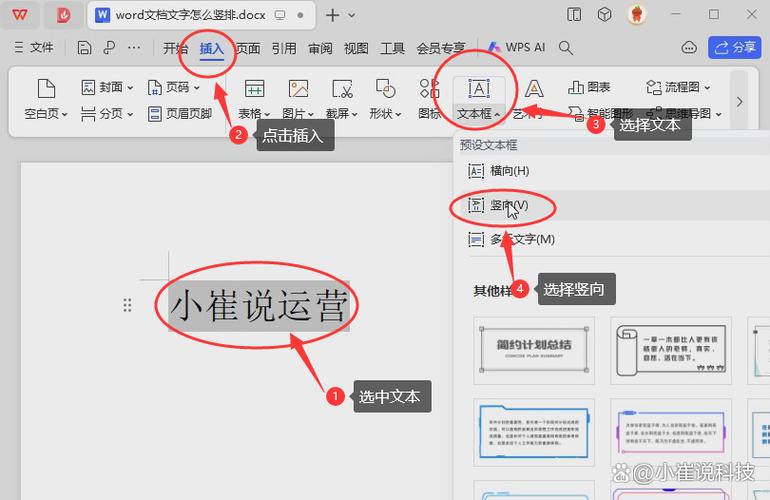Open the 图标 icon library

tap(430, 98)
